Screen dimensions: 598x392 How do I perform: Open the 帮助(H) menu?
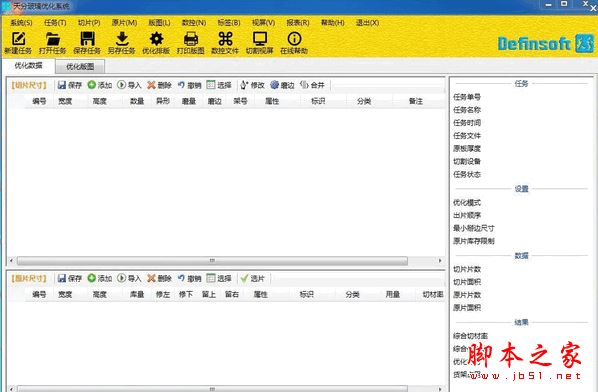333,23
